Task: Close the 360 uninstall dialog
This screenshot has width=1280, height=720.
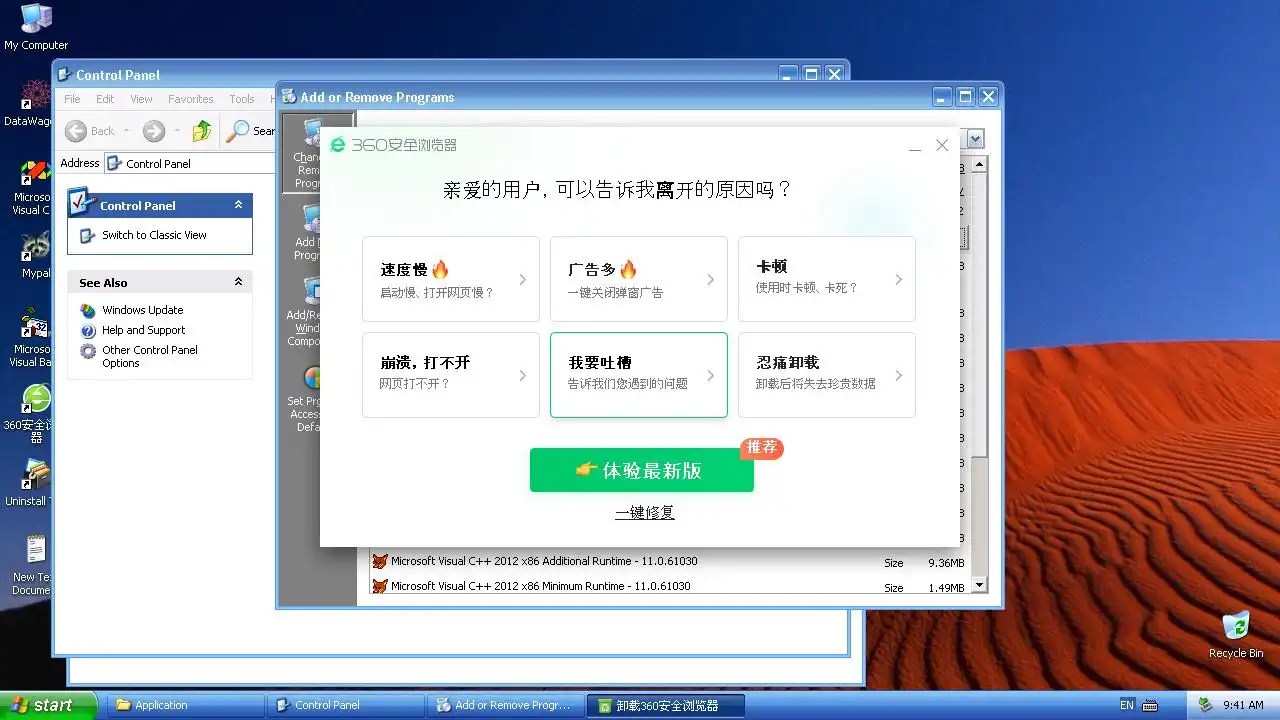Action: [x=942, y=146]
